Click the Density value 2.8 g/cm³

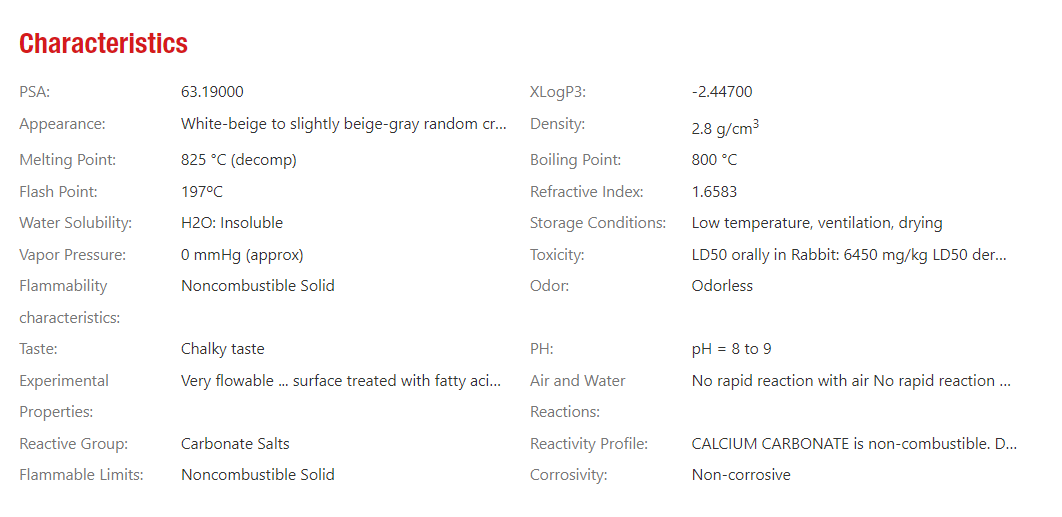click(724, 128)
